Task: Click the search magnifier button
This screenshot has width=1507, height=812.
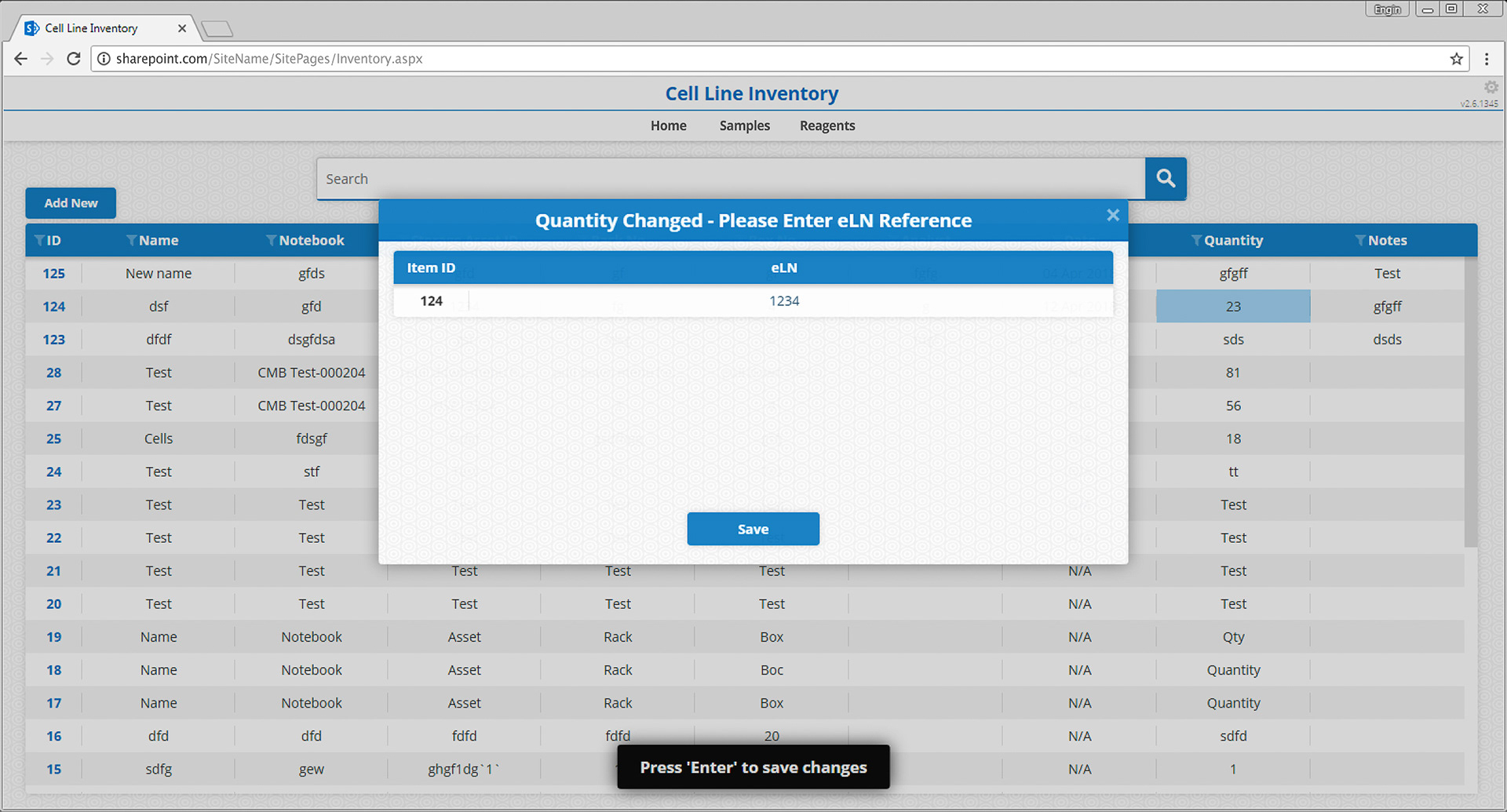Action: click(x=1166, y=179)
